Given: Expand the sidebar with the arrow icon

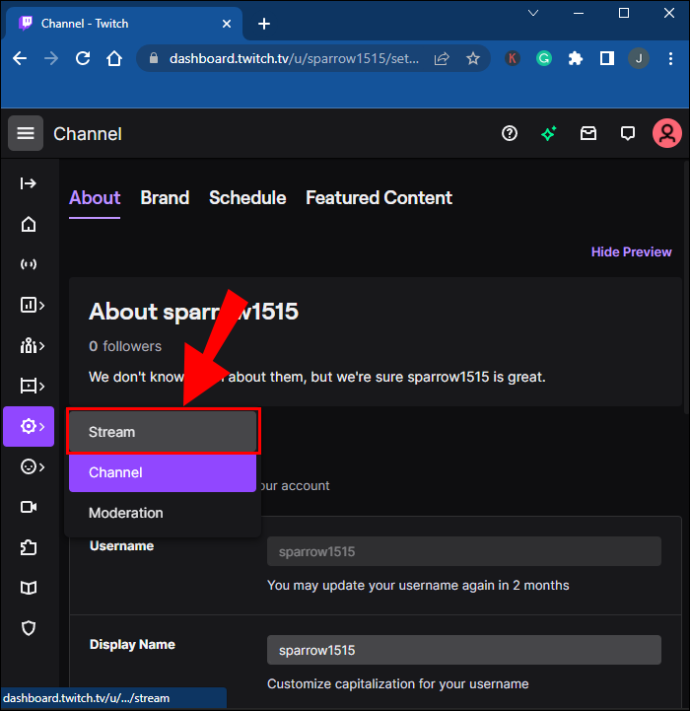Looking at the screenshot, I should (28, 184).
